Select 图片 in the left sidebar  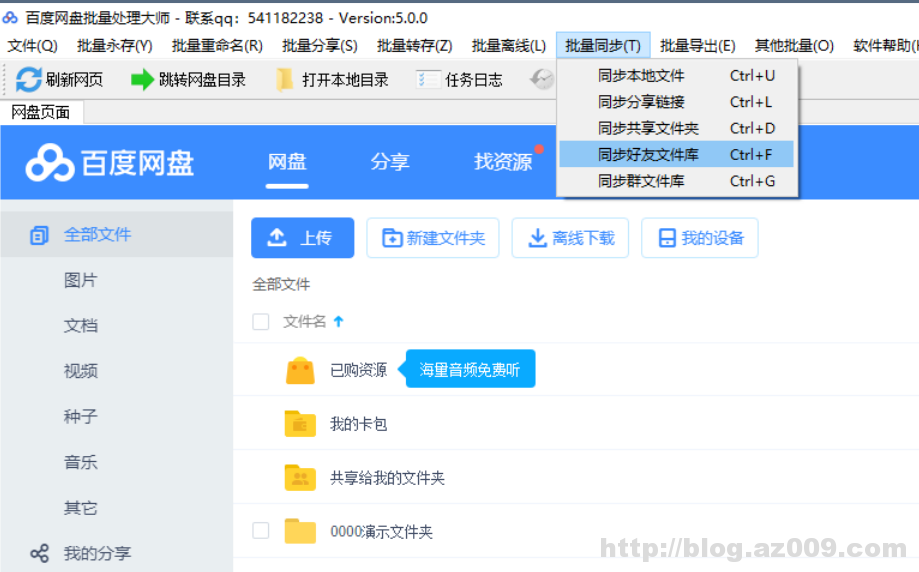81,281
